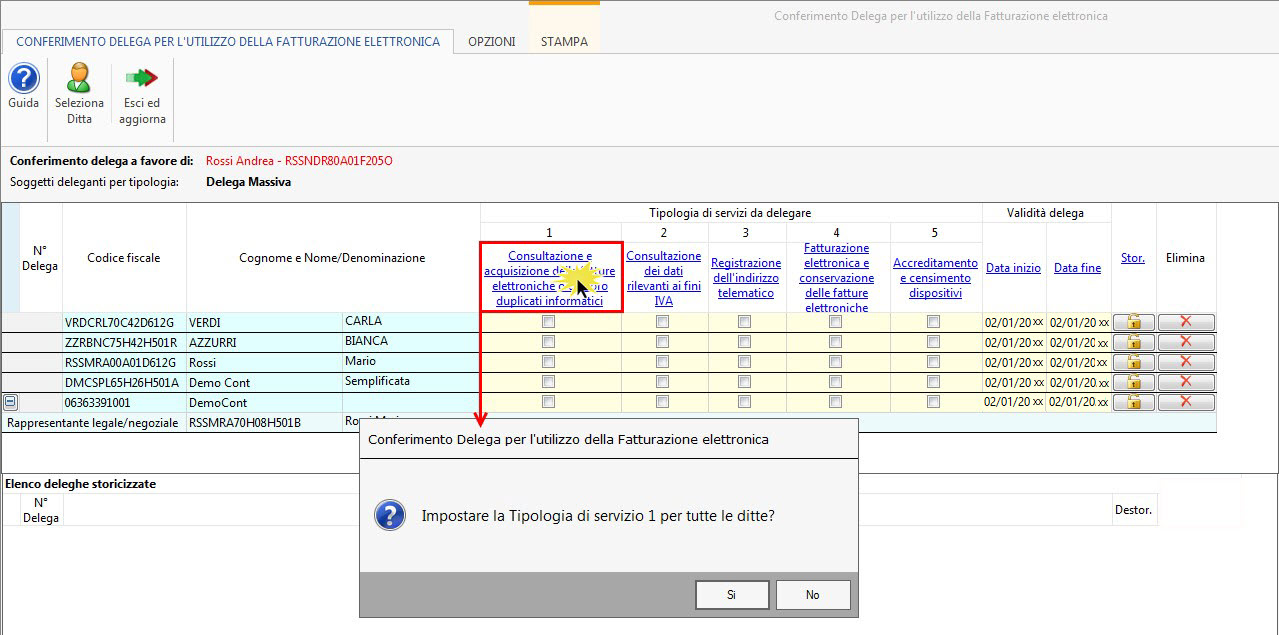The width and height of the screenshot is (1279, 635).
Task: Delete the 06363391001 DemoCont row
Action: point(1186,402)
